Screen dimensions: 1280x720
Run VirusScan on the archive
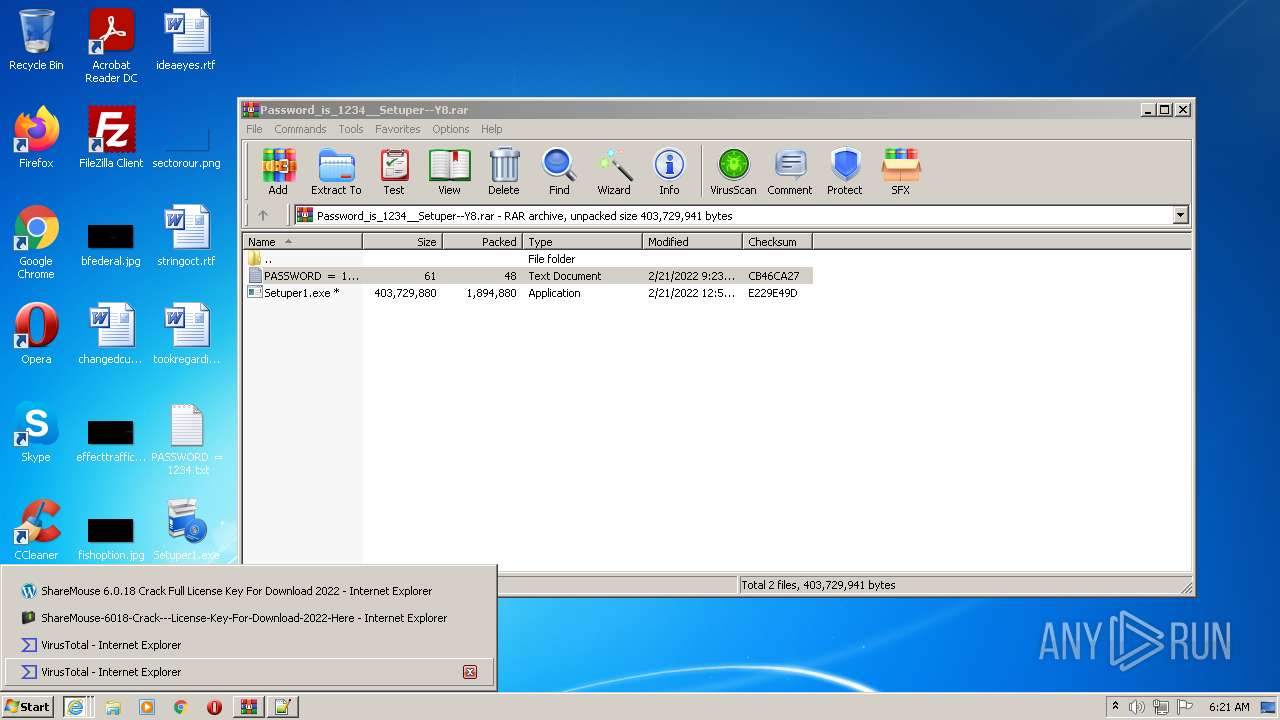click(733, 172)
